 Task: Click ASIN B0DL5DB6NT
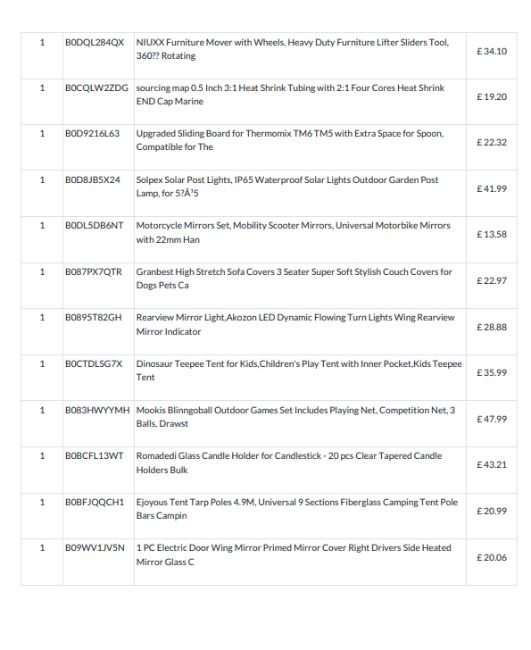[x=94, y=226]
